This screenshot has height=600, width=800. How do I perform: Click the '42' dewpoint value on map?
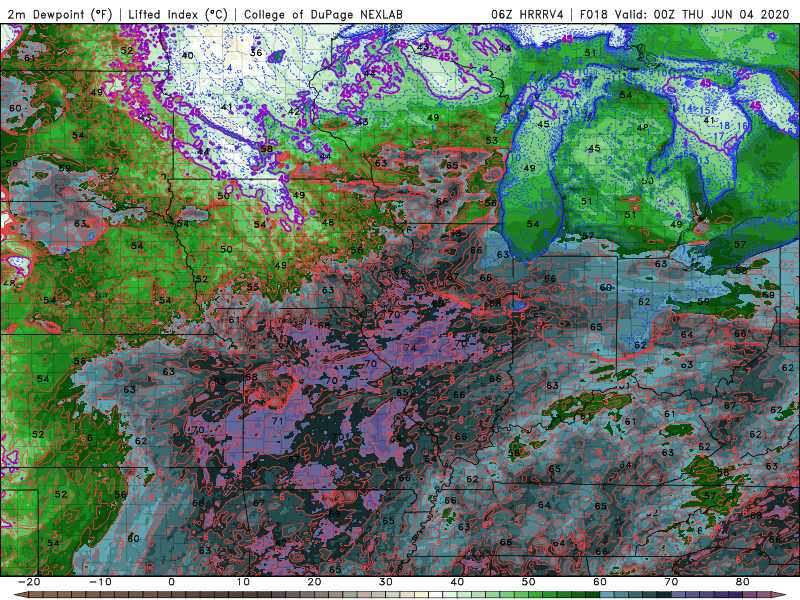[294, 112]
